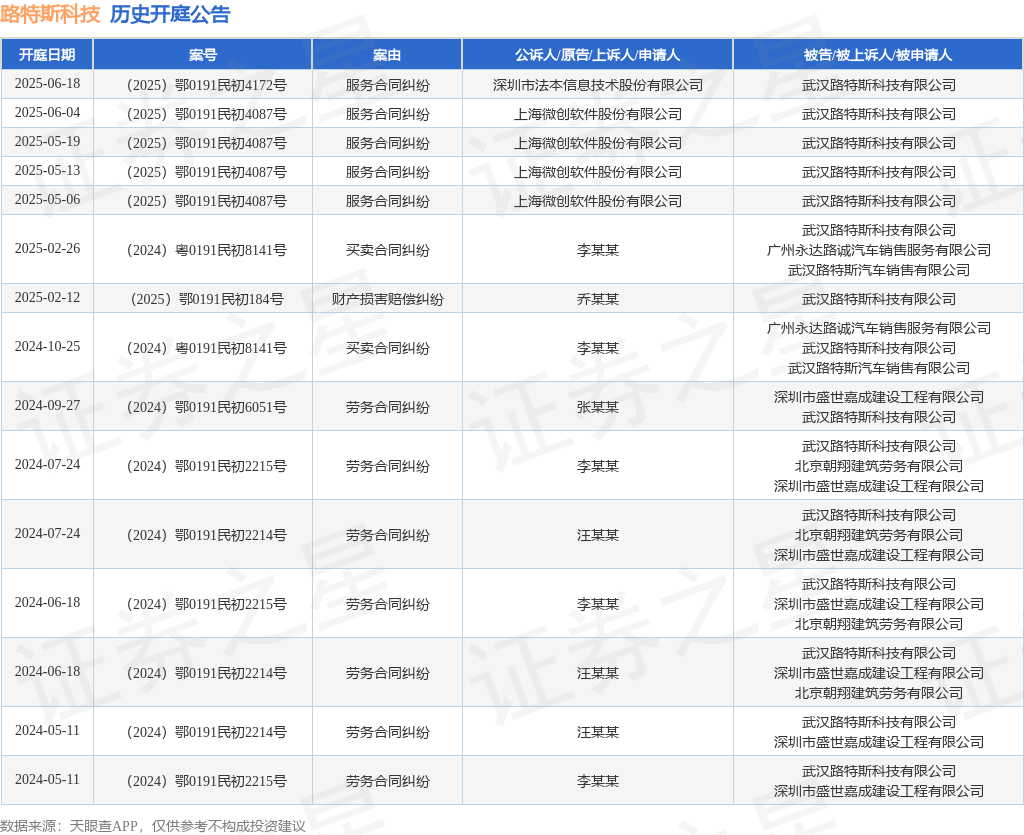Screen dimensions: 1024x835
Task: Click the date 2025-05-19
Action: pos(48,142)
